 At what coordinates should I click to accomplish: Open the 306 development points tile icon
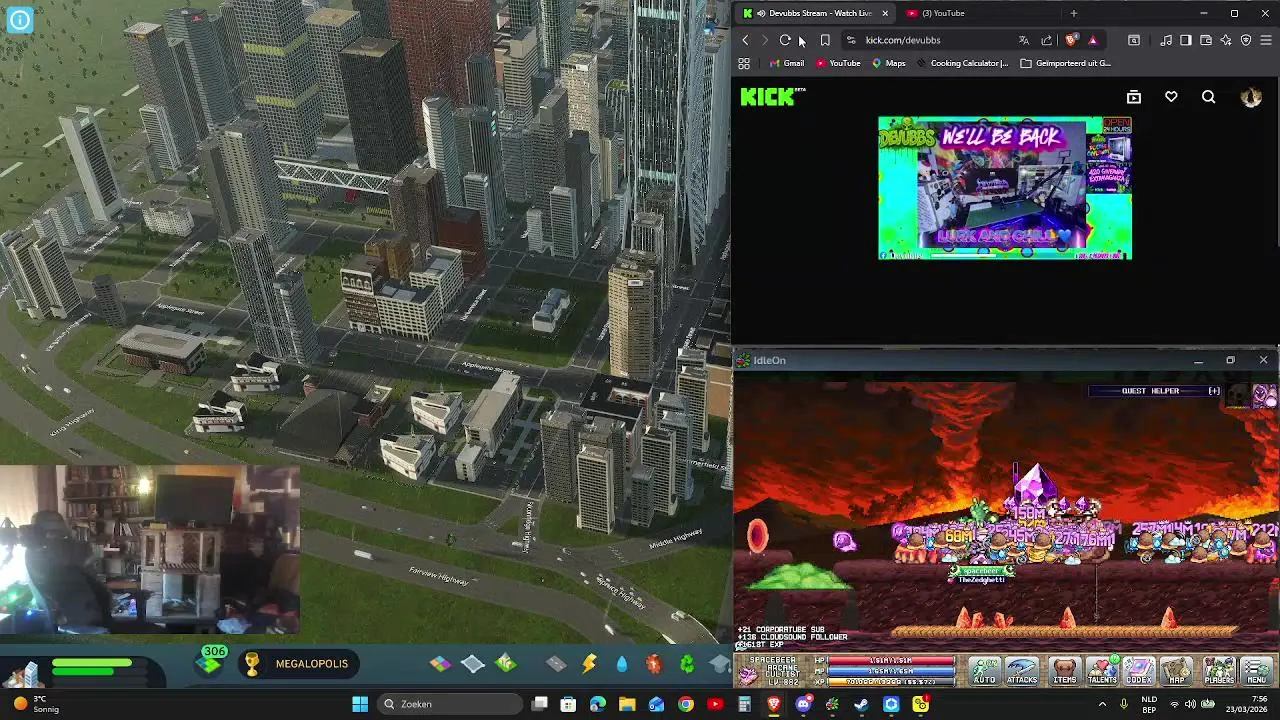click(x=211, y=662)
